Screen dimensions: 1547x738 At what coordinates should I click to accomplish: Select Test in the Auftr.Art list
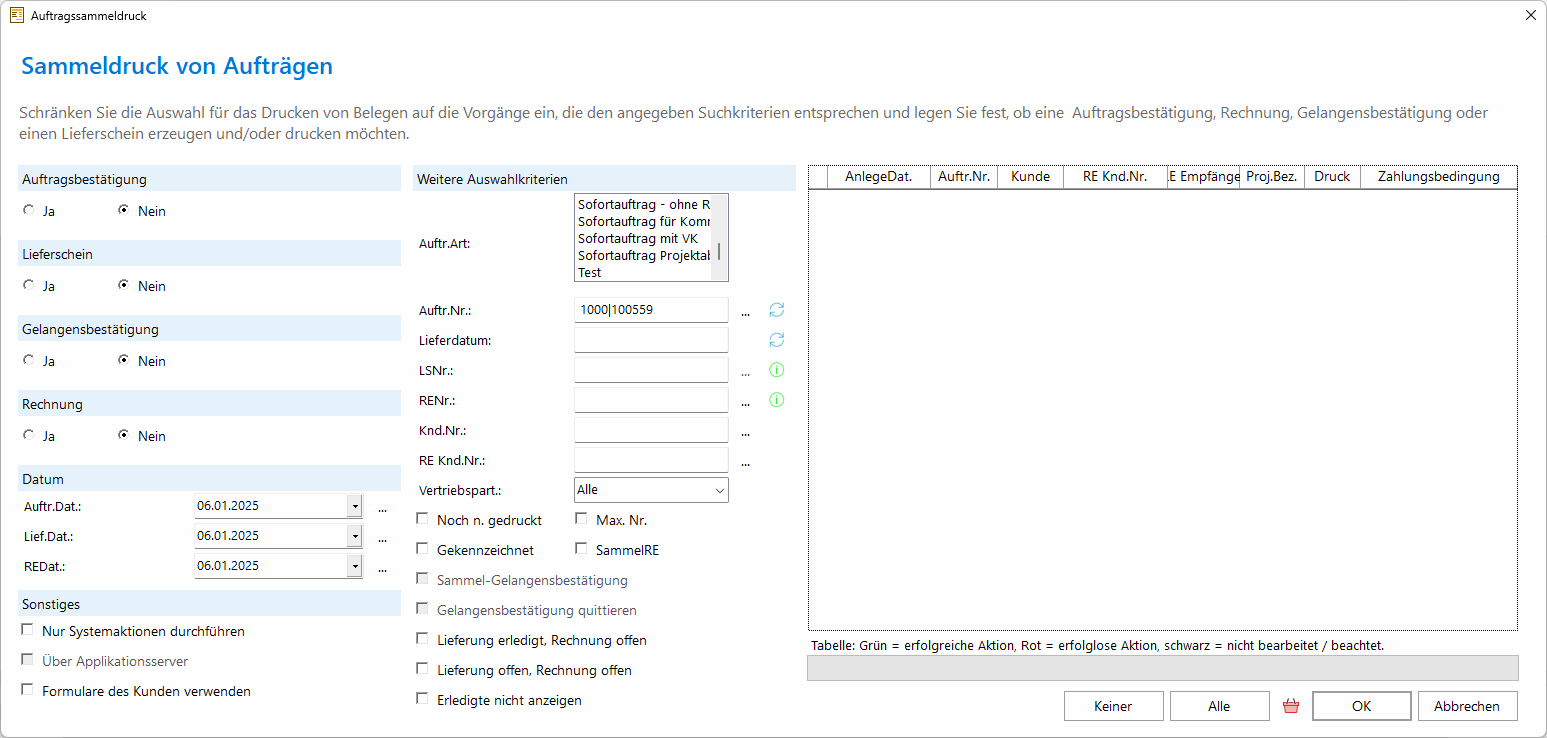point(590,273)
